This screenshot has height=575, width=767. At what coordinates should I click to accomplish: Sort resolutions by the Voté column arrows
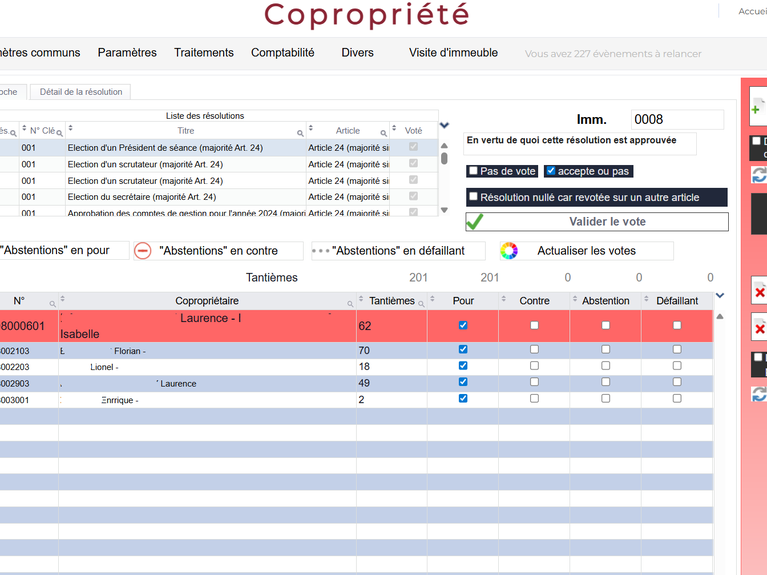coord(394,128)
